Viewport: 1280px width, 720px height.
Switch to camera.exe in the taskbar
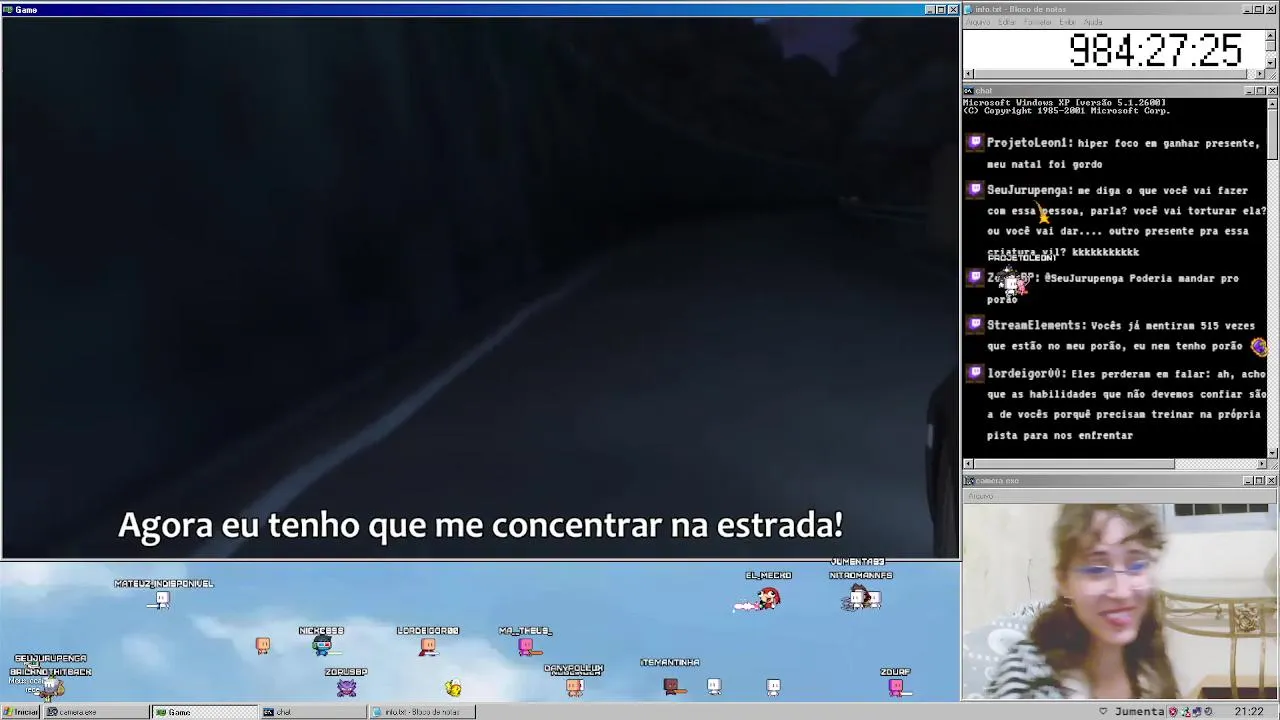coord(96,712)
